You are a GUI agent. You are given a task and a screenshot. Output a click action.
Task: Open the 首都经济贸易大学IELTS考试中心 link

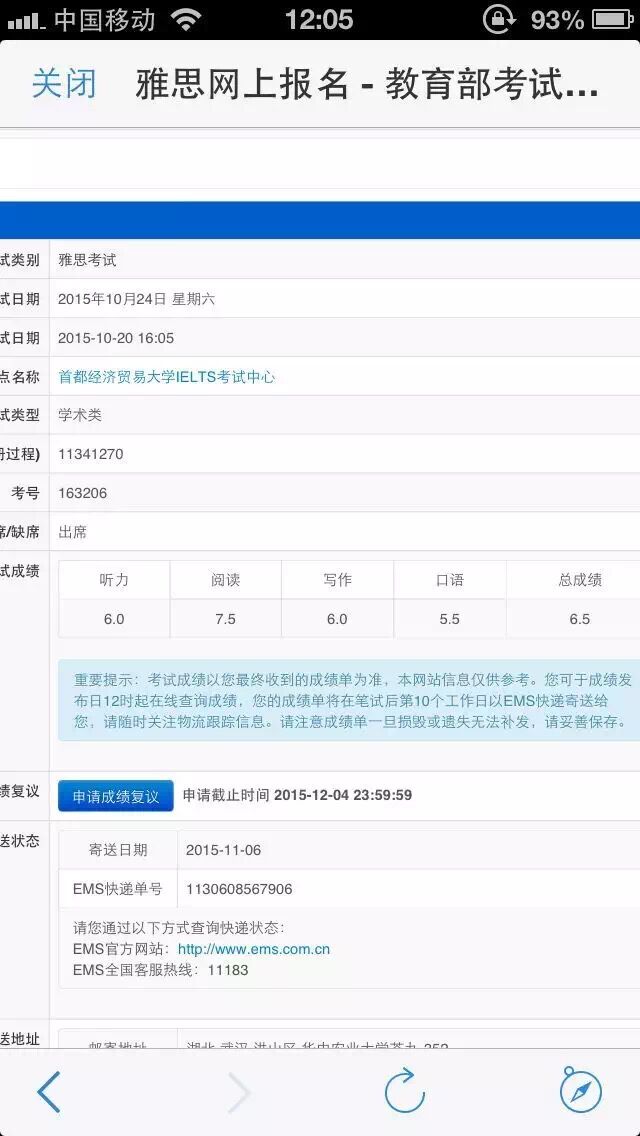[167, 377]
